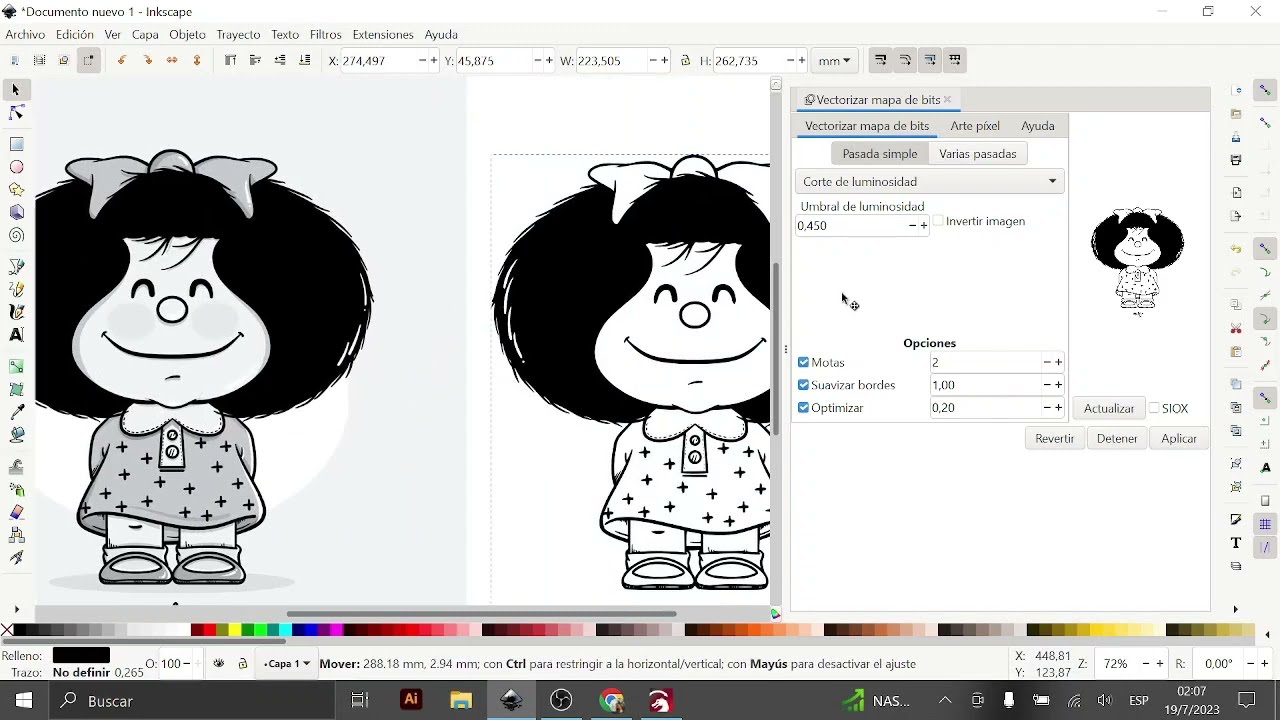Image resolution: width=1280 pixels, height=720 pixels.
Task: Pick black swatch from the color palette
Action: pos(21,630)
